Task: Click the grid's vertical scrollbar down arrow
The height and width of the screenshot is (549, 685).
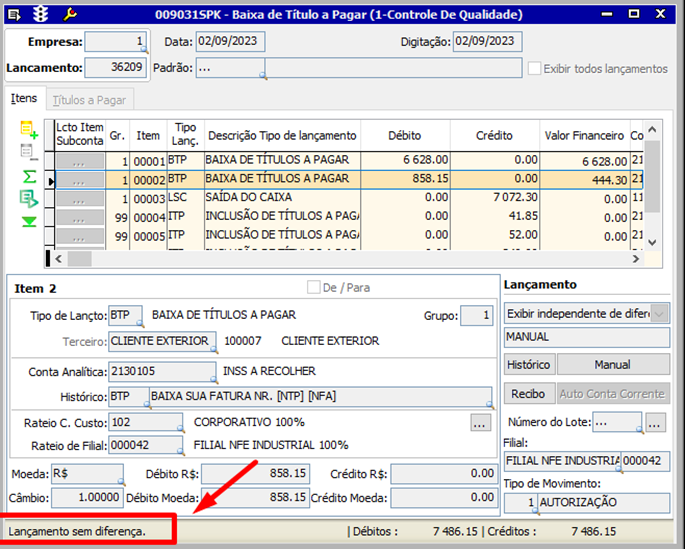Action: pyautogui.click(x=653, y=243)
